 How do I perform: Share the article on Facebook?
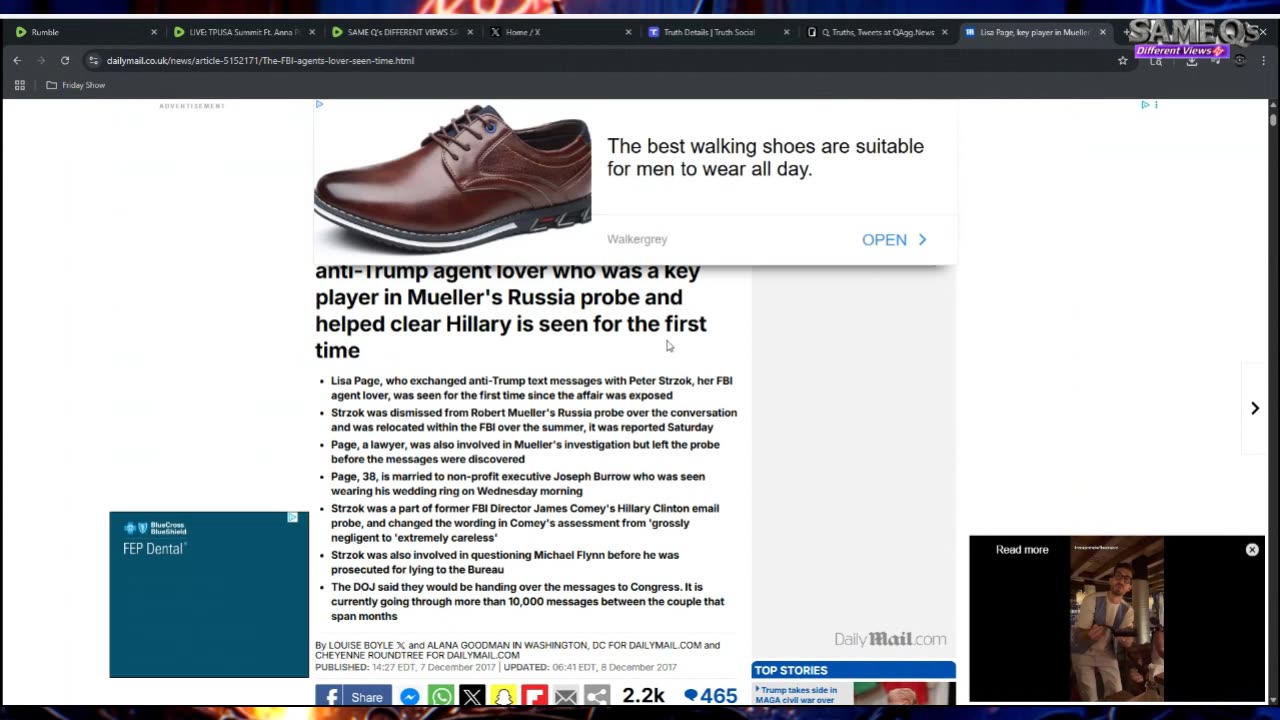[351, 696]
